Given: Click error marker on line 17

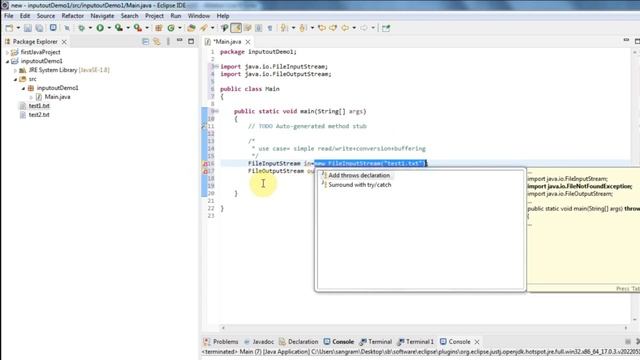Looking at the screenshot, I should click(205, 171).
